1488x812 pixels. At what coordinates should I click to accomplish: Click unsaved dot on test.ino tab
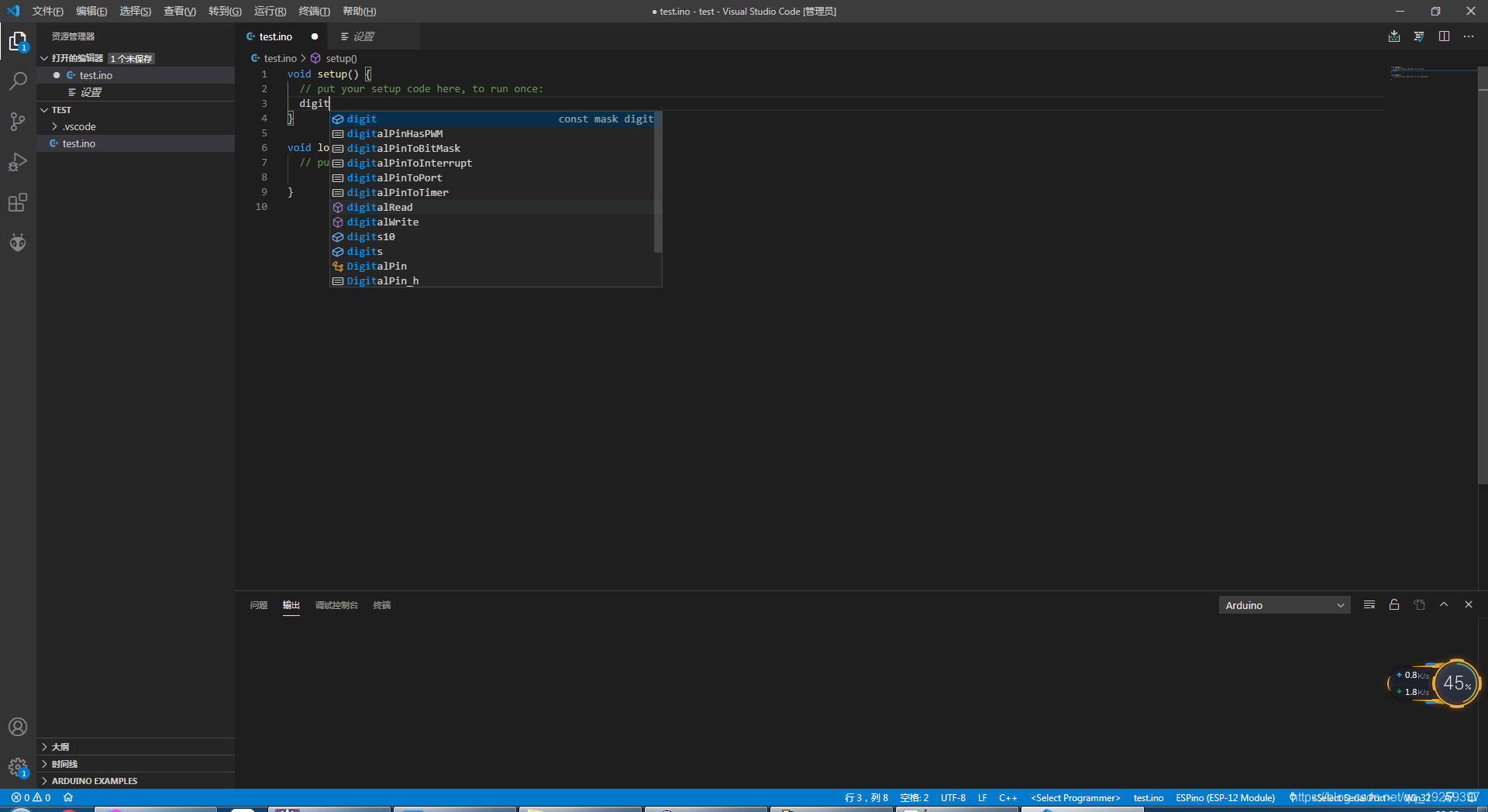click(315, 36)
